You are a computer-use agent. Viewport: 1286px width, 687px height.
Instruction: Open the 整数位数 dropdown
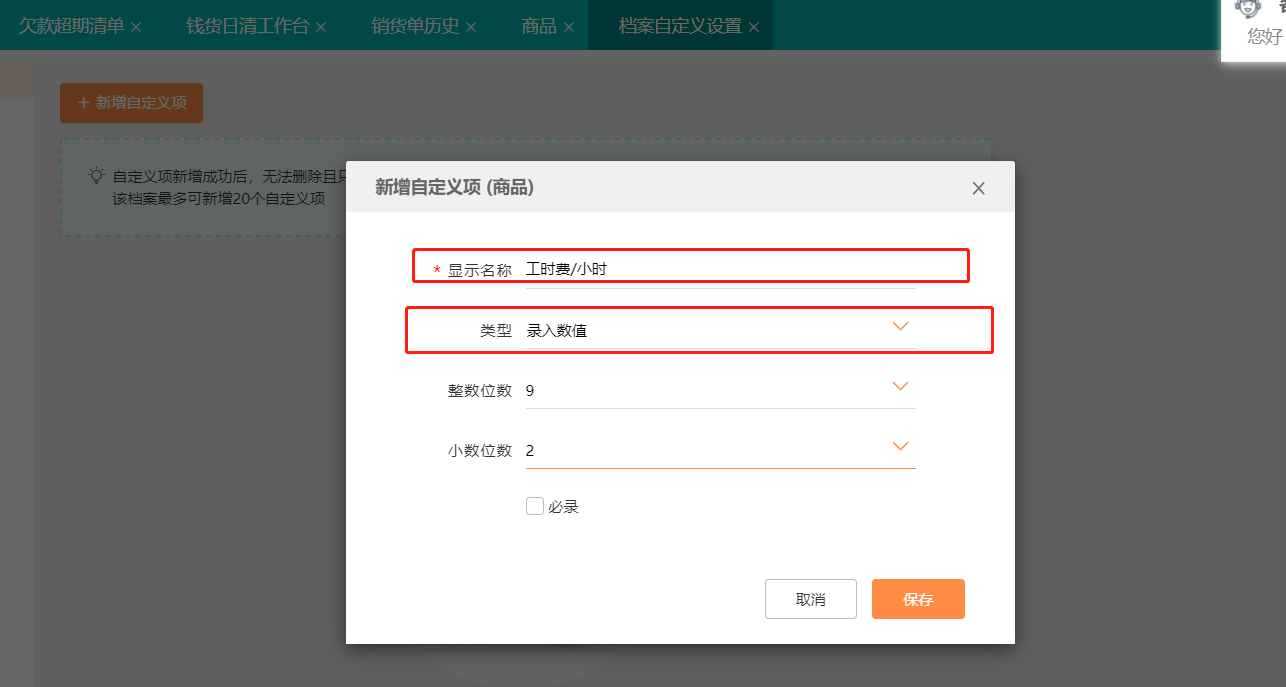(x=900, y=387)
